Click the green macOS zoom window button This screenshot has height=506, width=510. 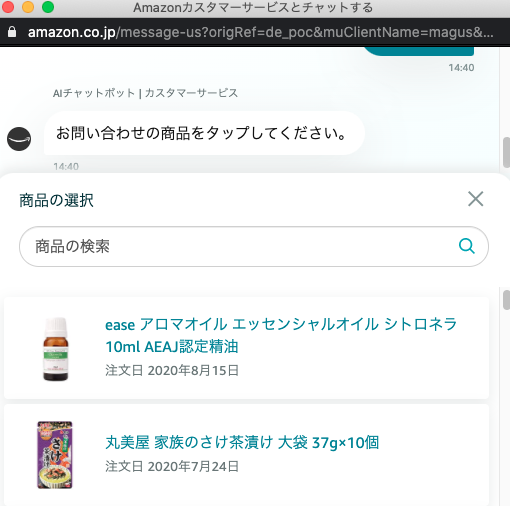click(48, 7)
